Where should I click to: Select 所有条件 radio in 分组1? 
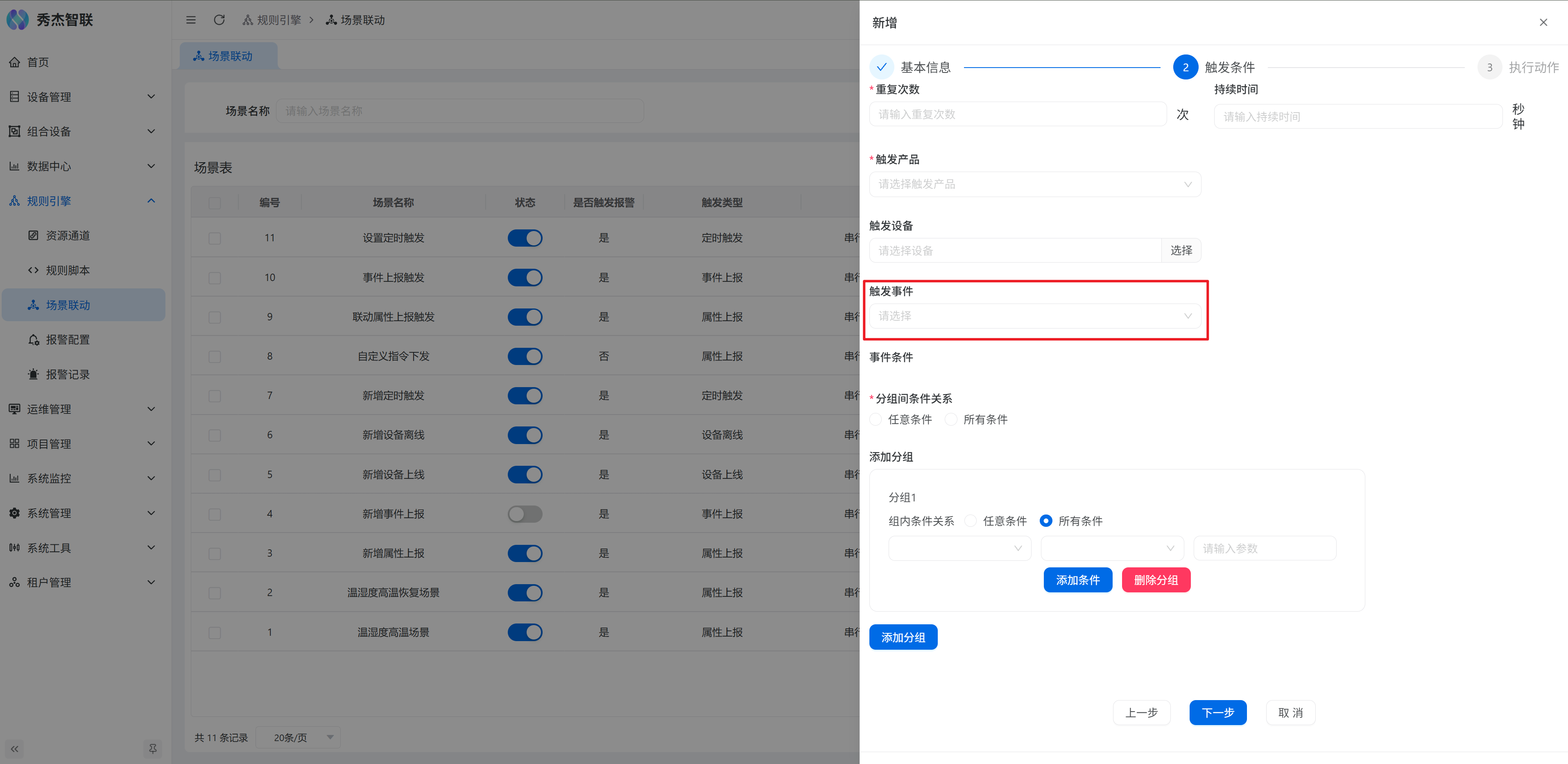click(1046, 521)
